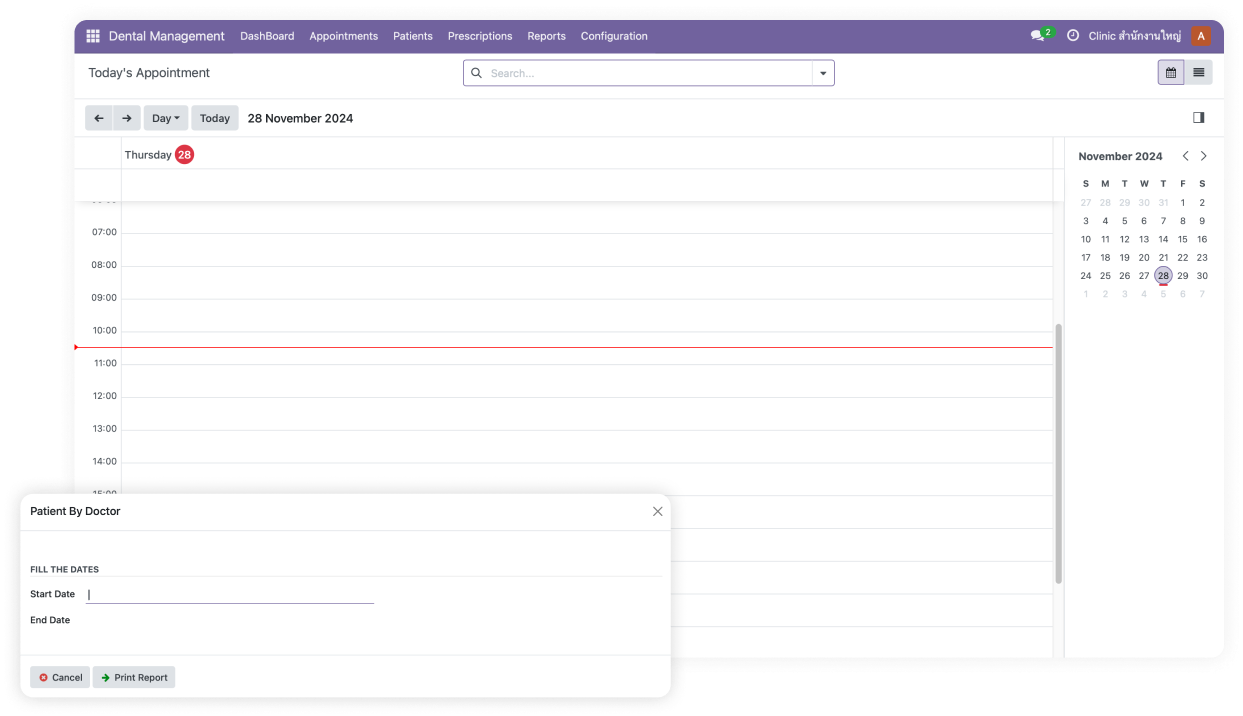1243x716 pixels.
Task: Close the Patient By Doctor dialog
Action: pos(657,511)
